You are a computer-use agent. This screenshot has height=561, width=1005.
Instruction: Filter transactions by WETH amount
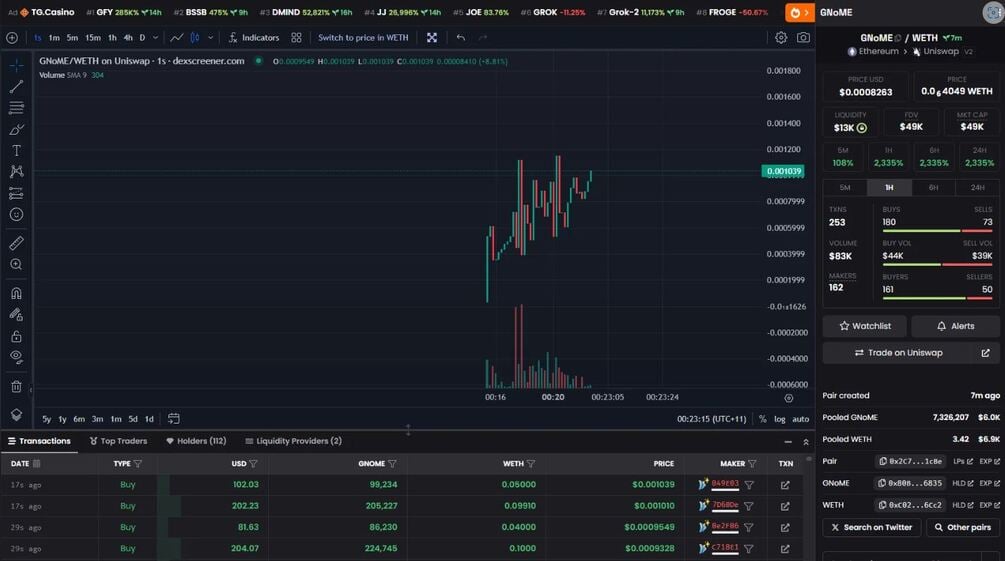click(531, 464)
